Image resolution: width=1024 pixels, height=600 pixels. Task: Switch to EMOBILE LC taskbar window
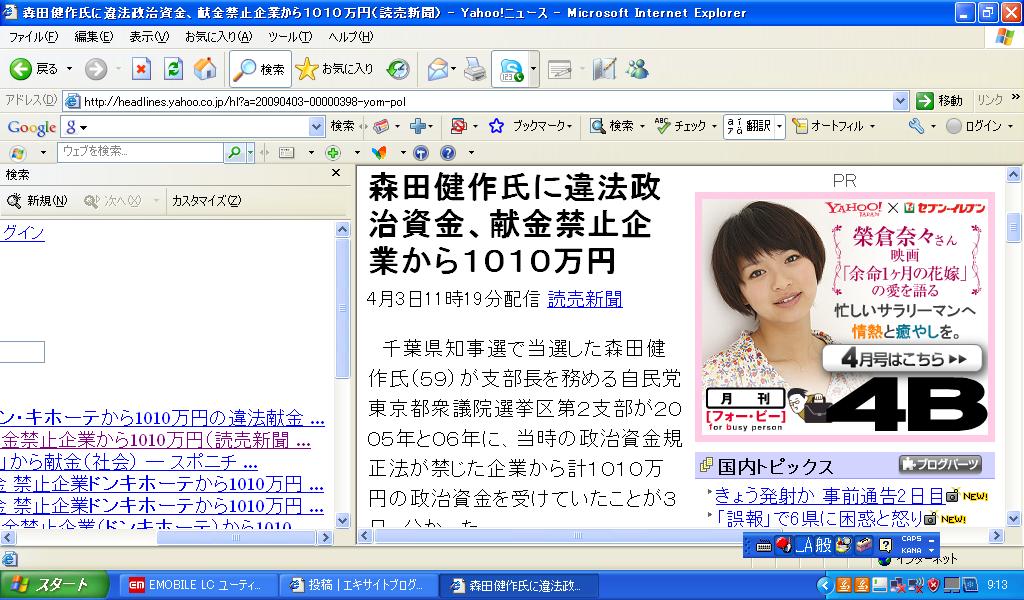[198, 584]
